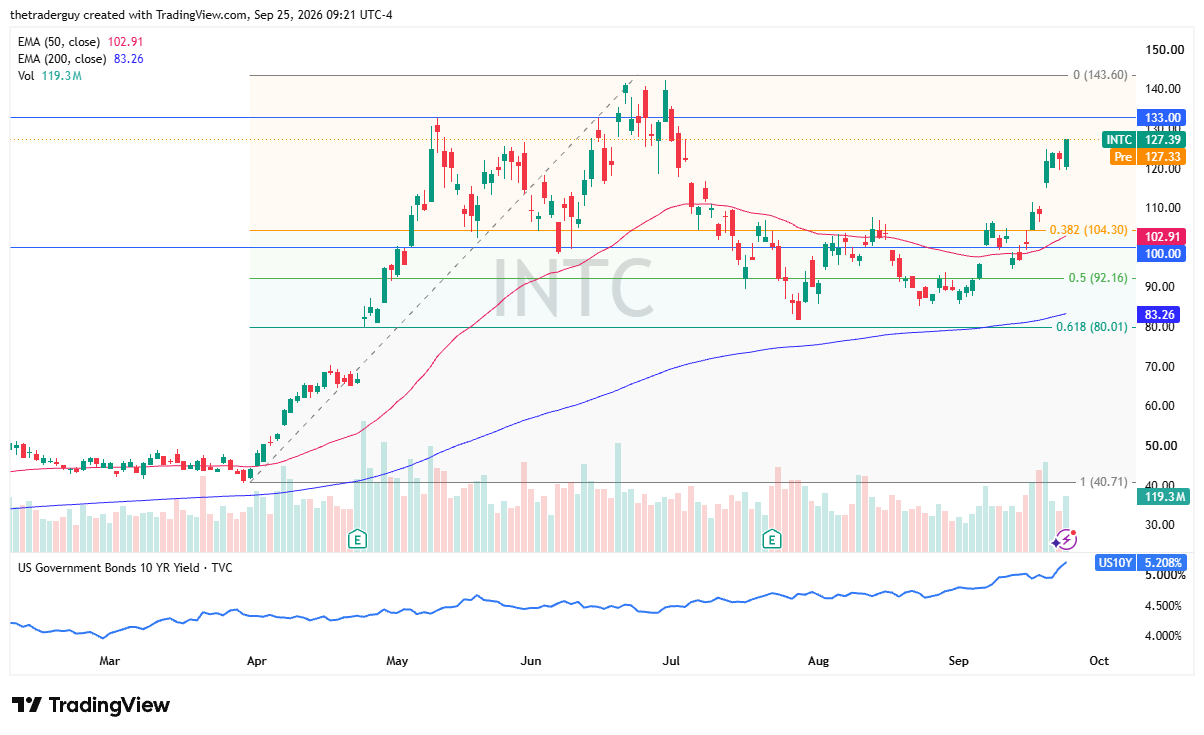
Task: Click the 'Aug' date axis label
Action: tap(819, 661)
